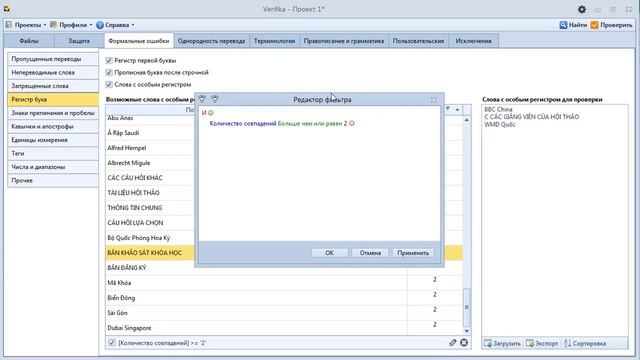Click the Отмена button
Viewport: 640px width, 360px height.
370,253
